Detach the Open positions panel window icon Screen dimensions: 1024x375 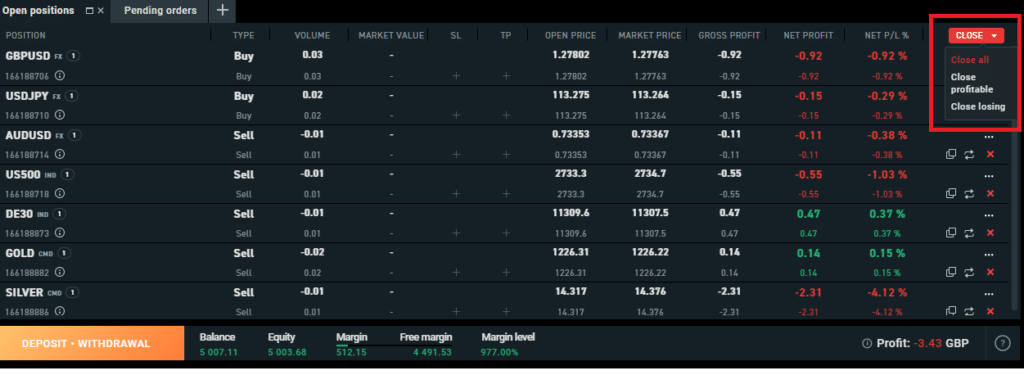(89, 11)
